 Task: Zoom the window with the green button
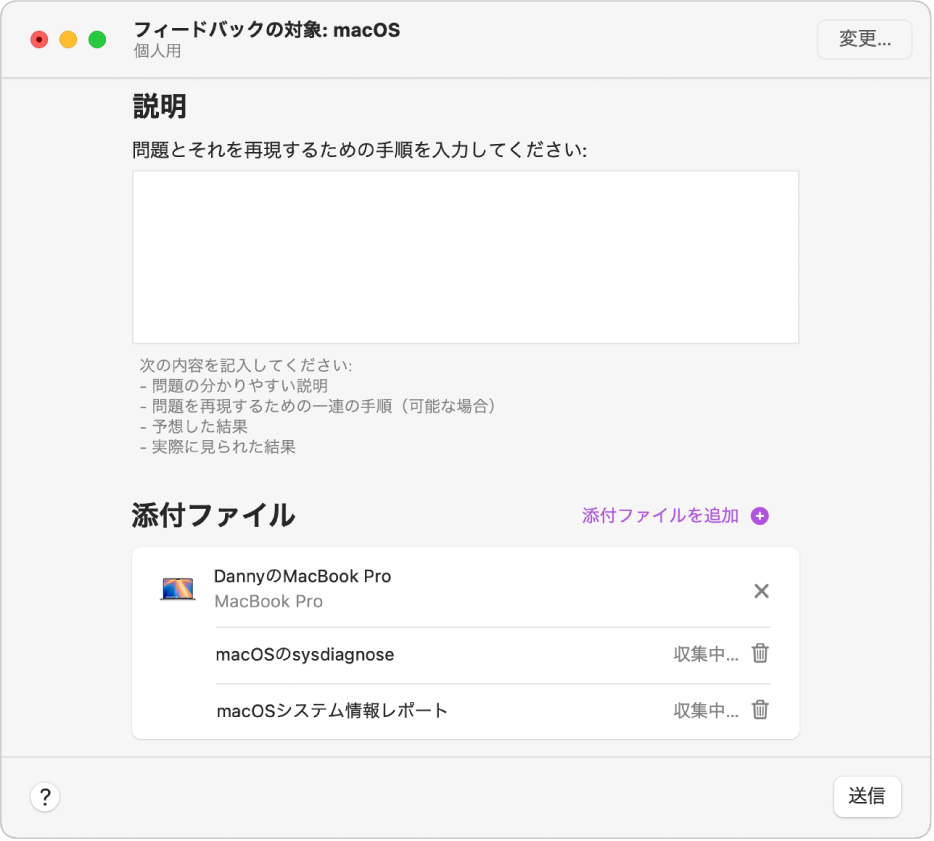point(98,40)
